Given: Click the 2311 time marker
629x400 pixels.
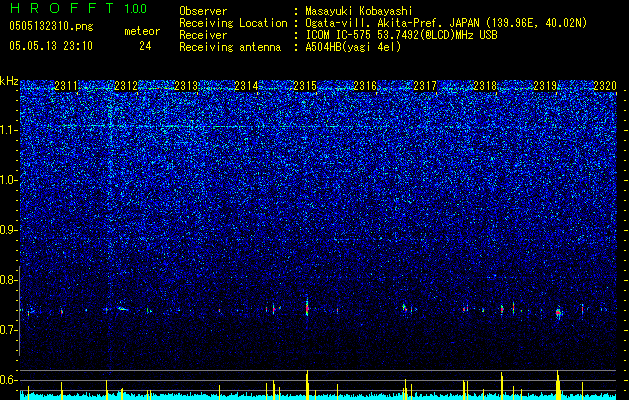Looking at the screenshot, I should tap(66, 85).
